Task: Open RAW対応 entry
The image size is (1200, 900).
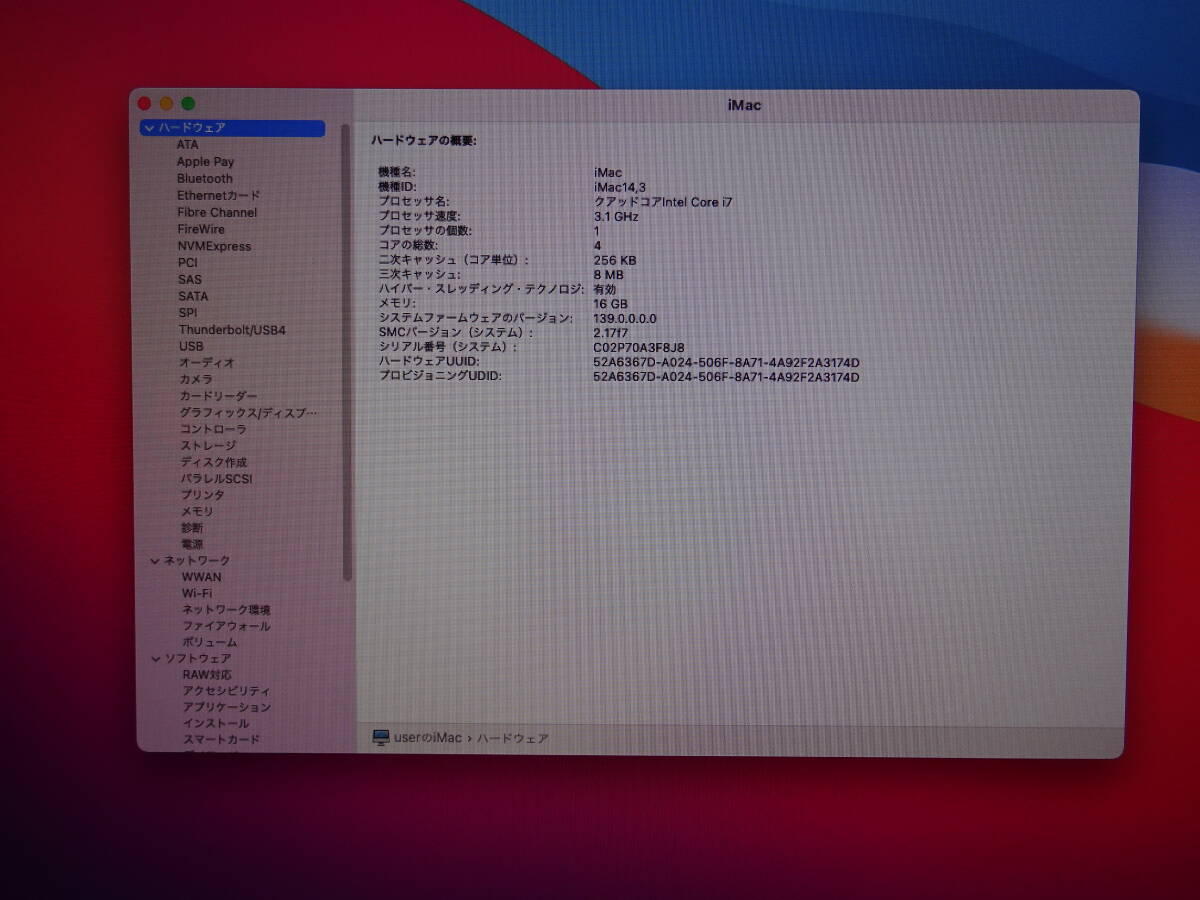Action: click(x=206, y=675)
